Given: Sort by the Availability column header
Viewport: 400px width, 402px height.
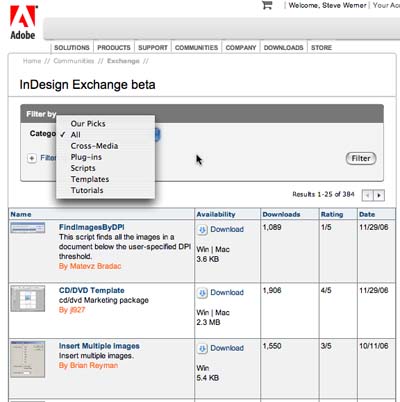Looking at the screenshot, I should [x=216, y=214].
